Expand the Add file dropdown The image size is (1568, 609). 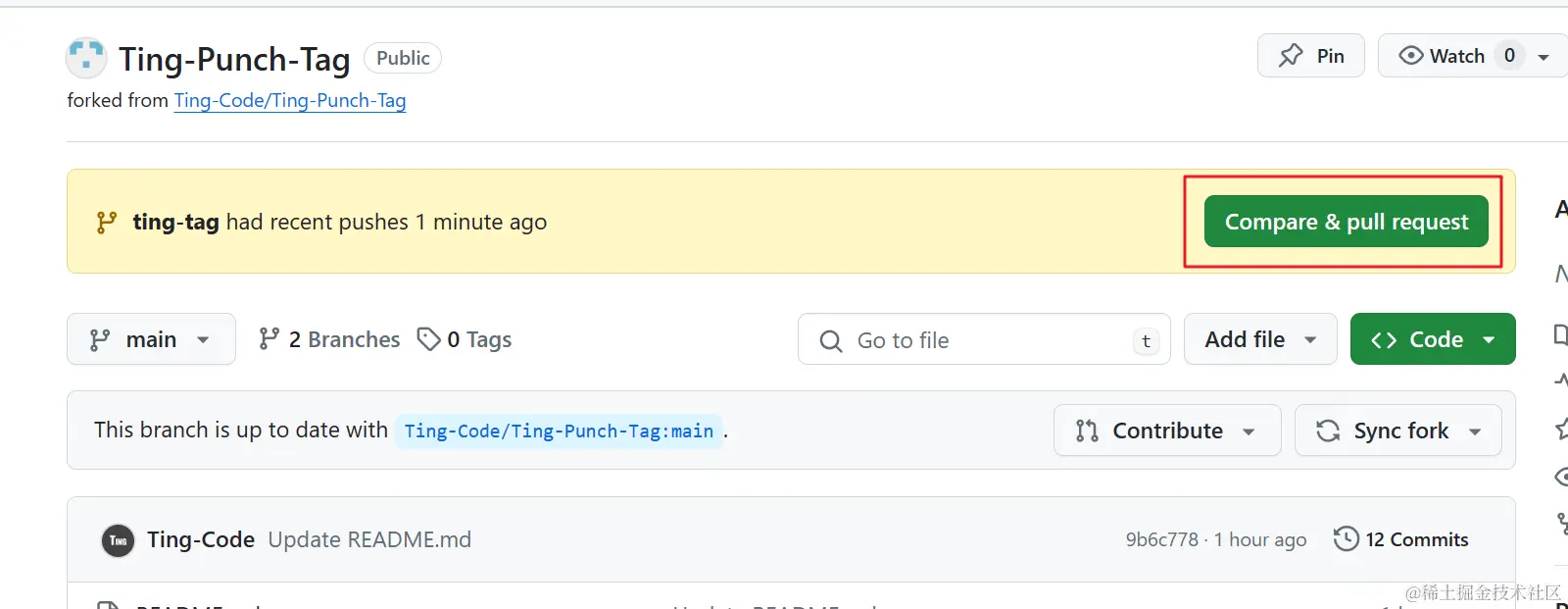click(x=1260, y=339)
